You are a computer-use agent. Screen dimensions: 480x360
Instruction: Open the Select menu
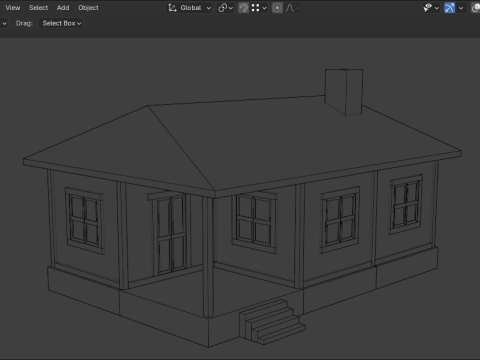click(x=38, y=8)
